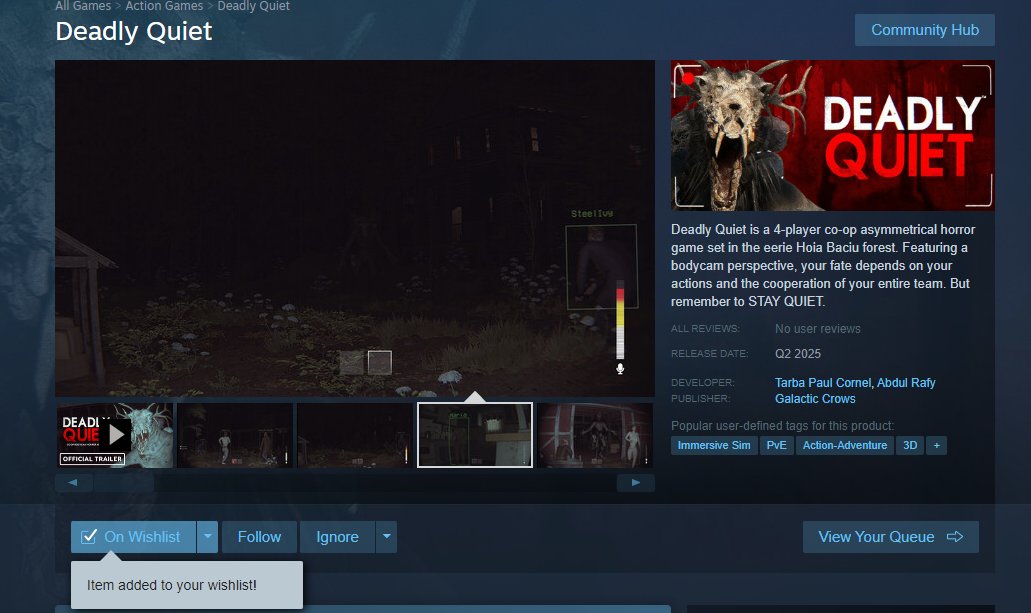Viewport: 1031px width, 613px height.
Task: Open the Community Hub page
Action: click(x=924, y=30)
